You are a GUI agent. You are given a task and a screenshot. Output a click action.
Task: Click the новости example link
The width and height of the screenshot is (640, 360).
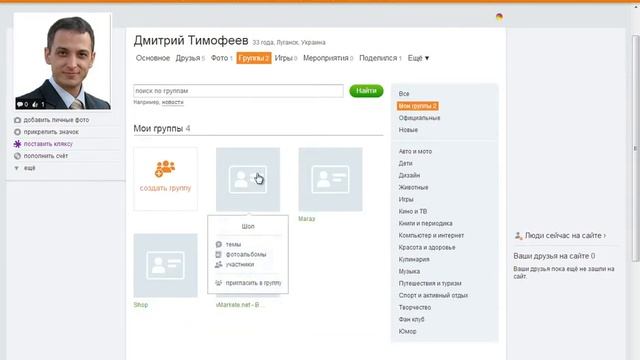pyautogui.click(x=173, y=102)
